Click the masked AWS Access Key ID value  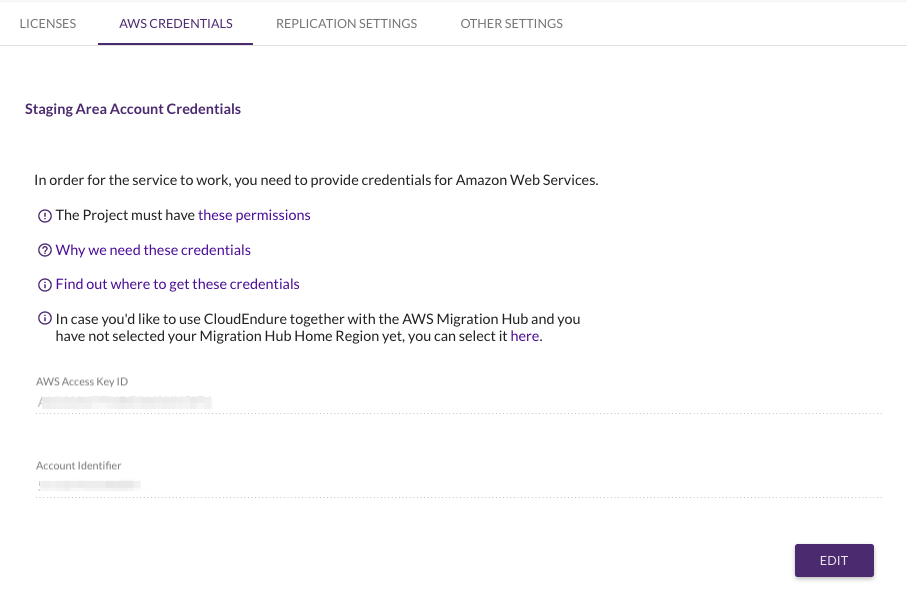point(122,403)
